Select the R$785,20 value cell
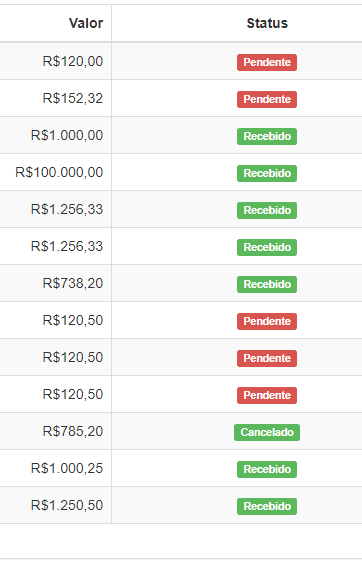The image size is (362, 575). pos(55,431)
